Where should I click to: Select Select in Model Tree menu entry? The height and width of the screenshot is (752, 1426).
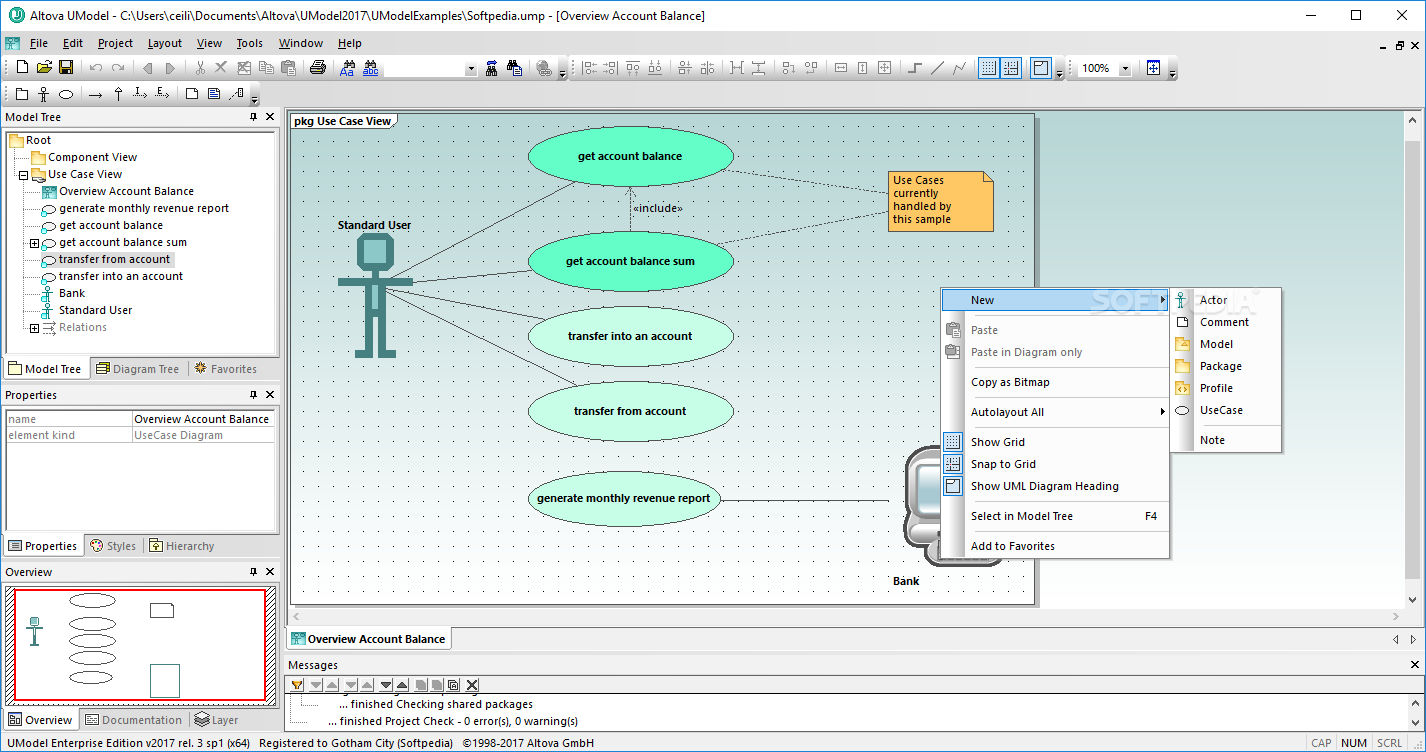pos(1055,516)
